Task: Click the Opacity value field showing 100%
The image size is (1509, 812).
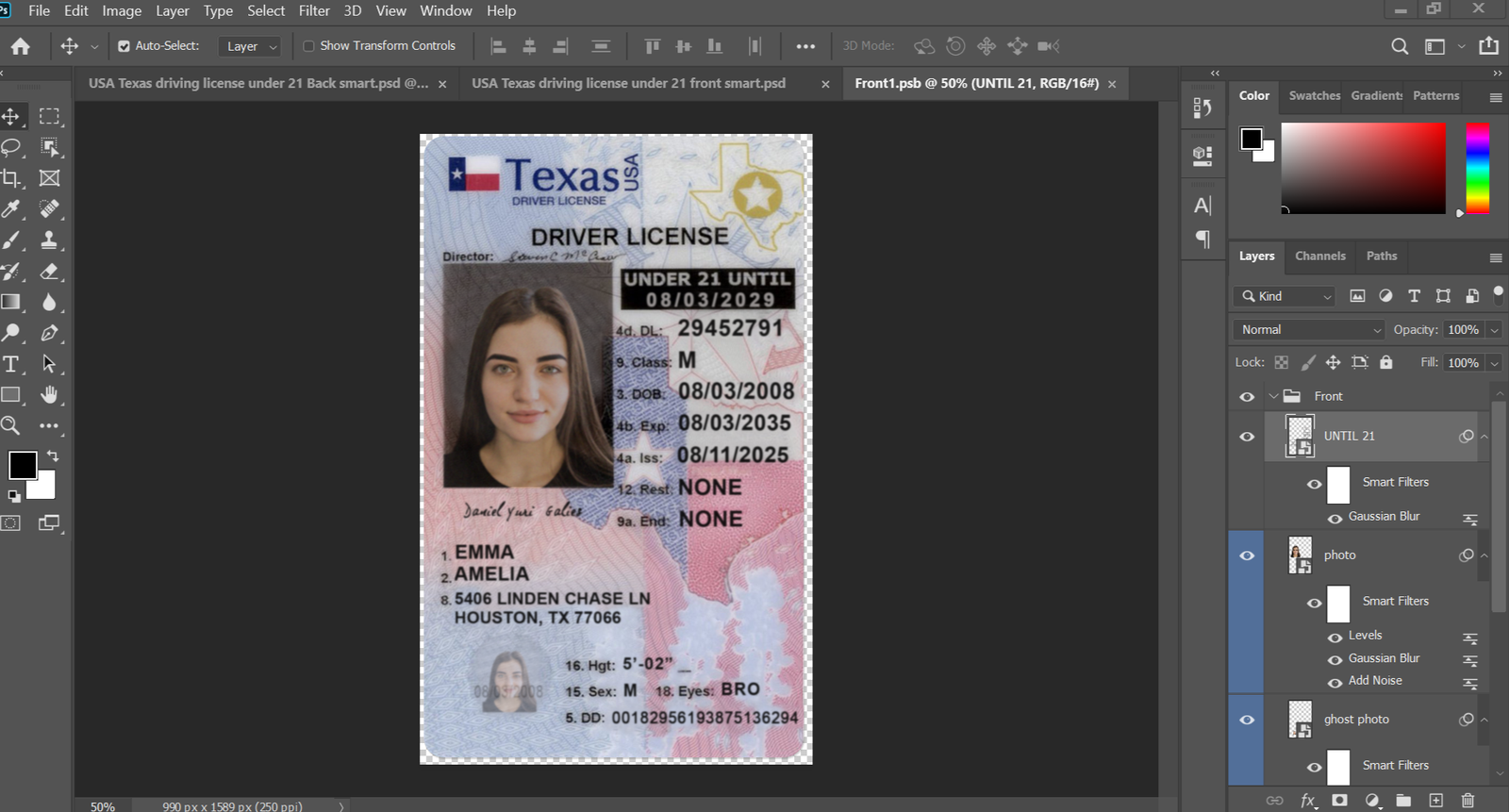Action: point(1464,330)
